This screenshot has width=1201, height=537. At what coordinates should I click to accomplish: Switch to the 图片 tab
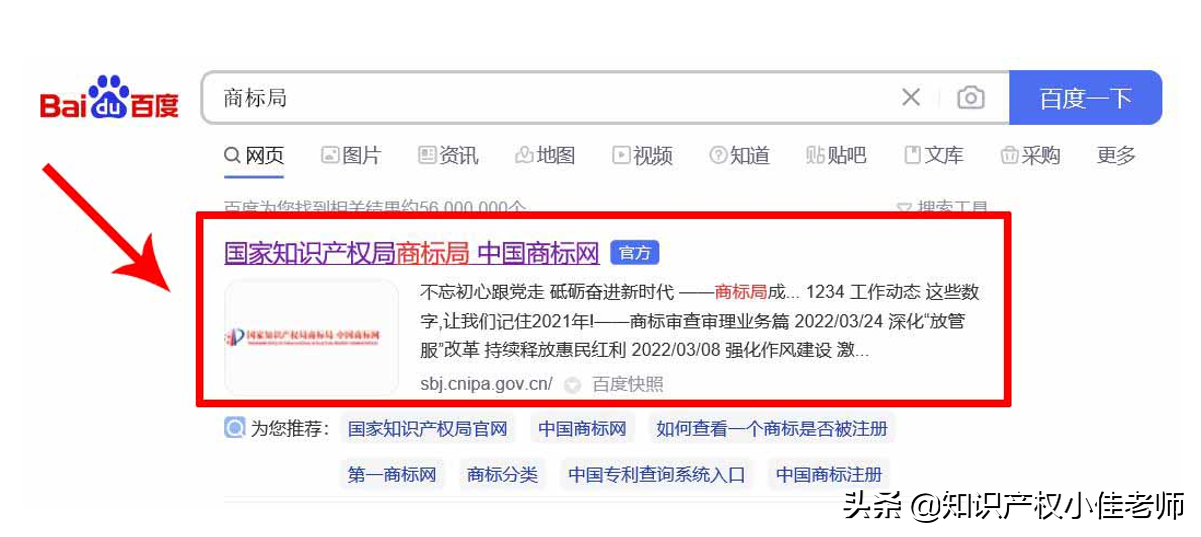[x=351, y=155]
